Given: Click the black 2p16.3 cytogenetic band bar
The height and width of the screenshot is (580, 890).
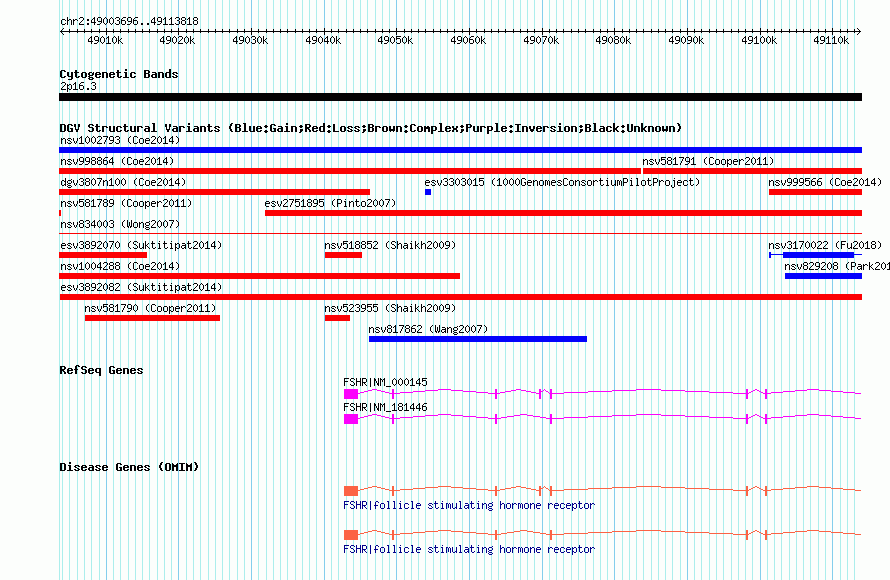Looking at the screenshot, I should tap(460, 97).
